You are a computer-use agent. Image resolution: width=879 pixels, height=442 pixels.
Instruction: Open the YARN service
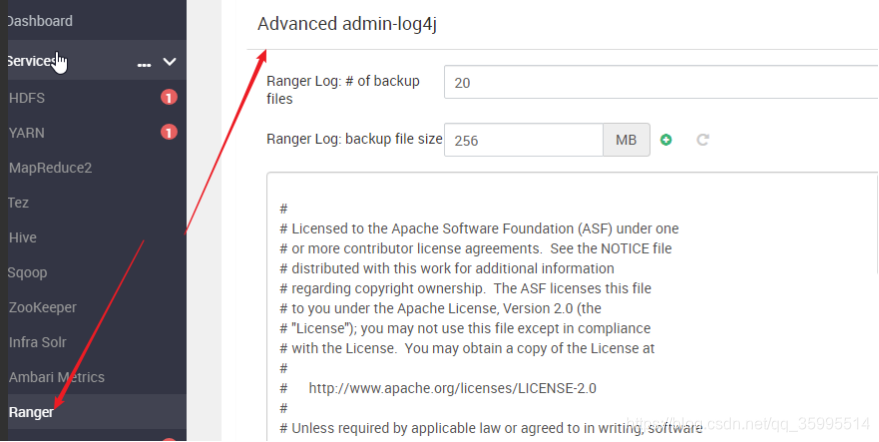click(26, 133)
